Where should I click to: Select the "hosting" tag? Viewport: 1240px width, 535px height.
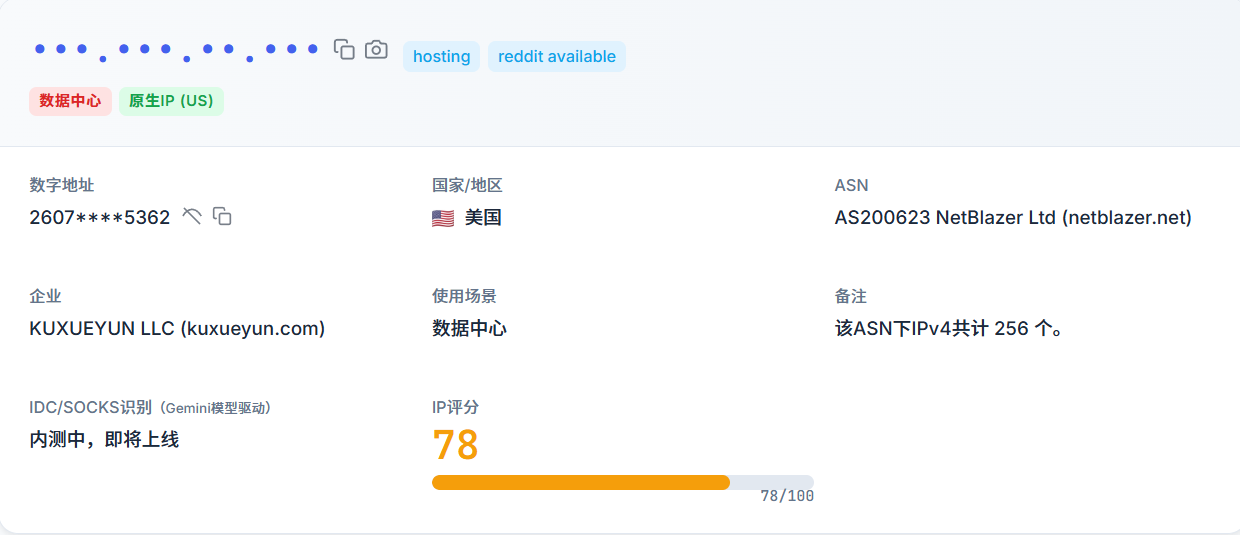tap(441, 57)
